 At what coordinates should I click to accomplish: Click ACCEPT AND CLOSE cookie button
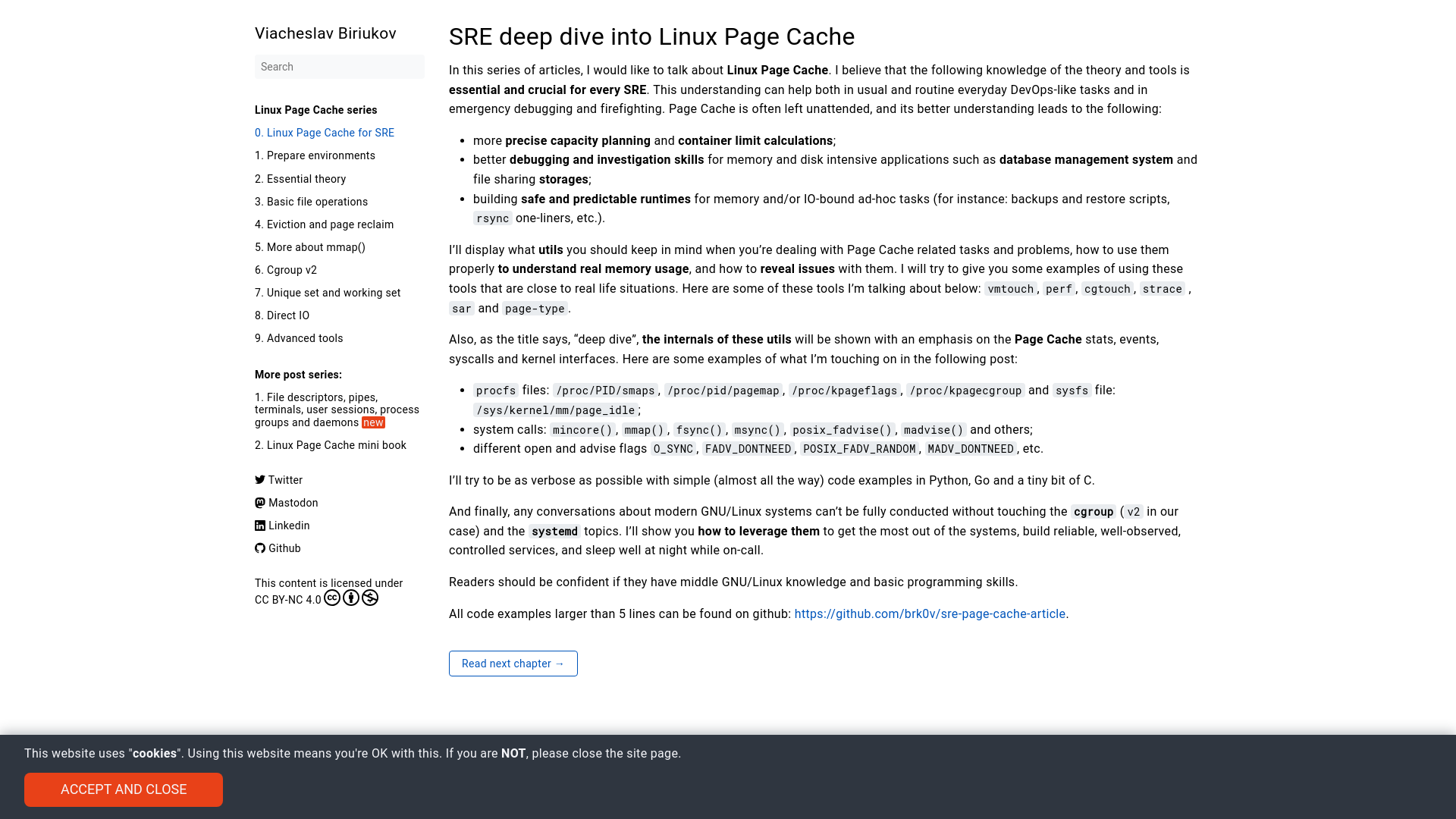[x=123, y=789]
